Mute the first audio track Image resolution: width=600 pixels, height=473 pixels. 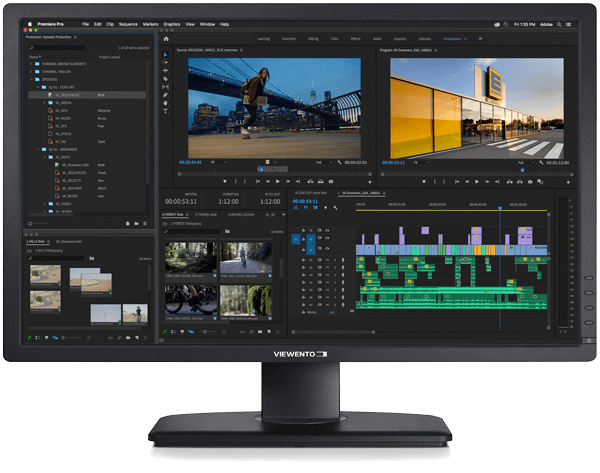pos(327,260)
